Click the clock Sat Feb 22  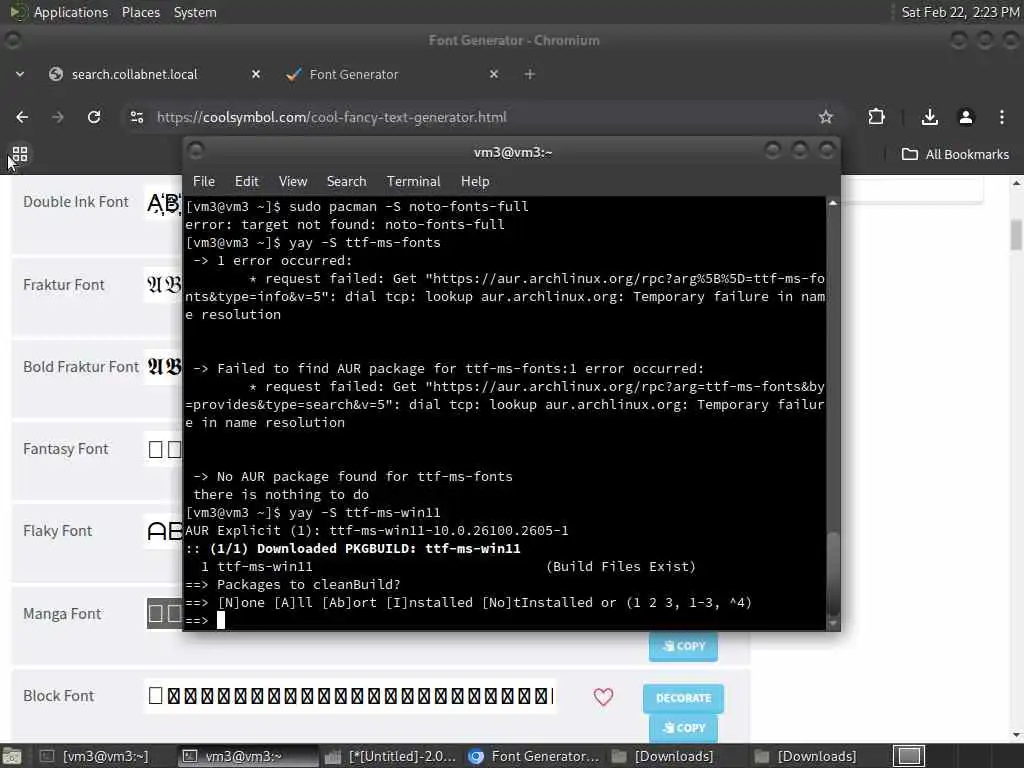coord(959,12)
